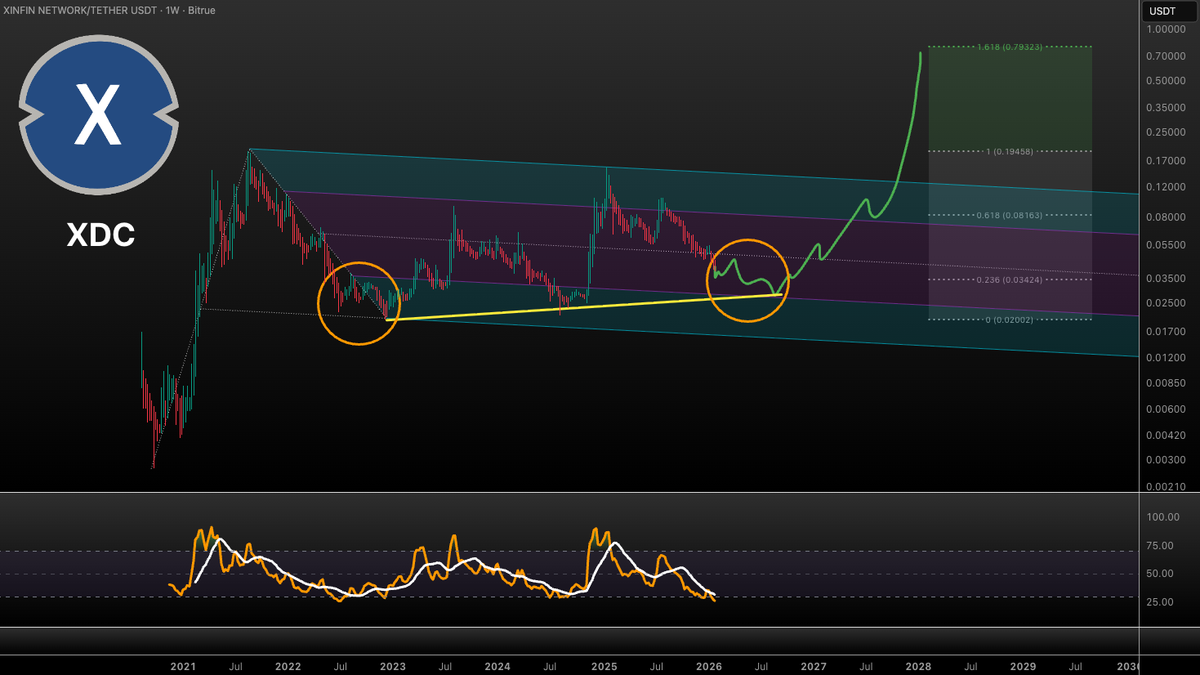Click the 'XDC' label under the logo

point(100,235)
